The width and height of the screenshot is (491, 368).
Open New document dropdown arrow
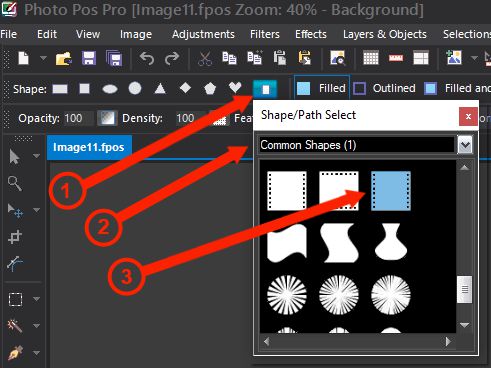43,58
